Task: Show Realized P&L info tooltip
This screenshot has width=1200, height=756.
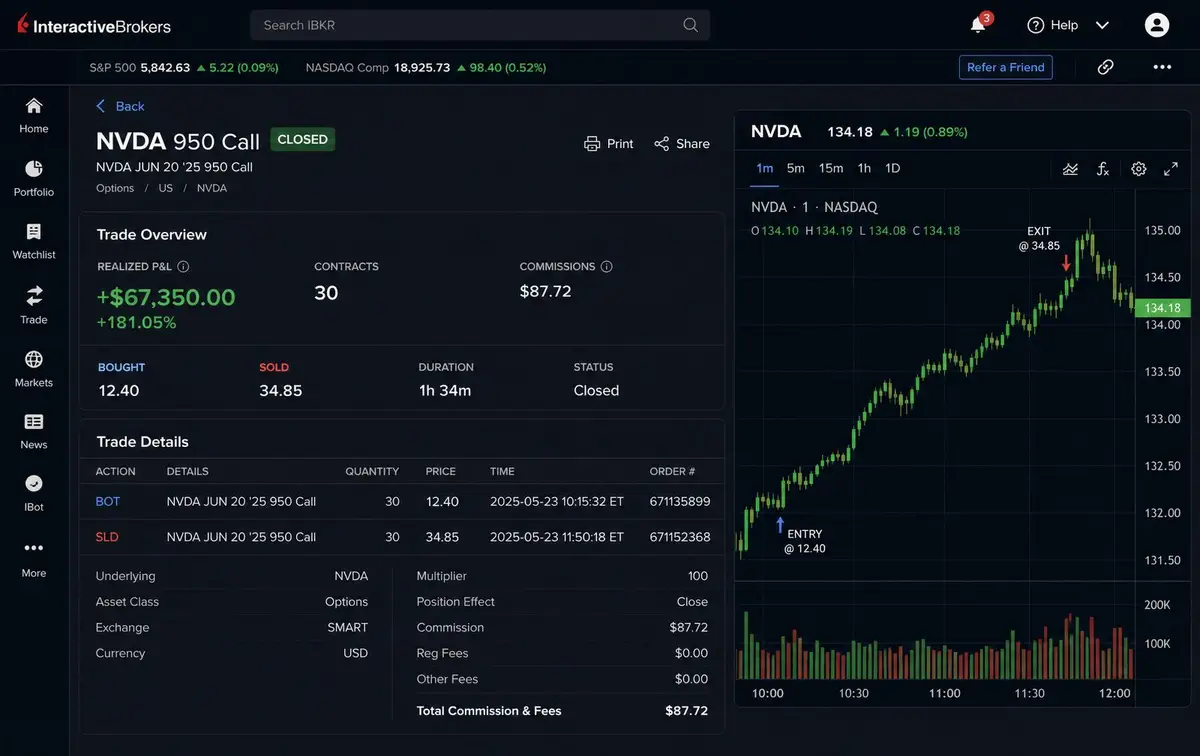Action: click(x=183, y=267)
